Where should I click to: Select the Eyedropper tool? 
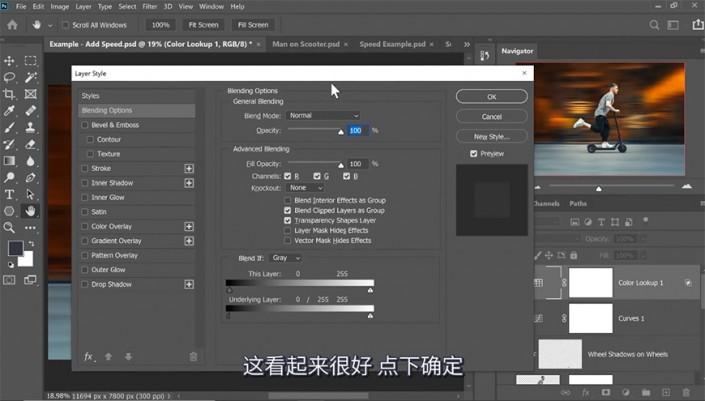pyautogui.click(x=9, y=111)
